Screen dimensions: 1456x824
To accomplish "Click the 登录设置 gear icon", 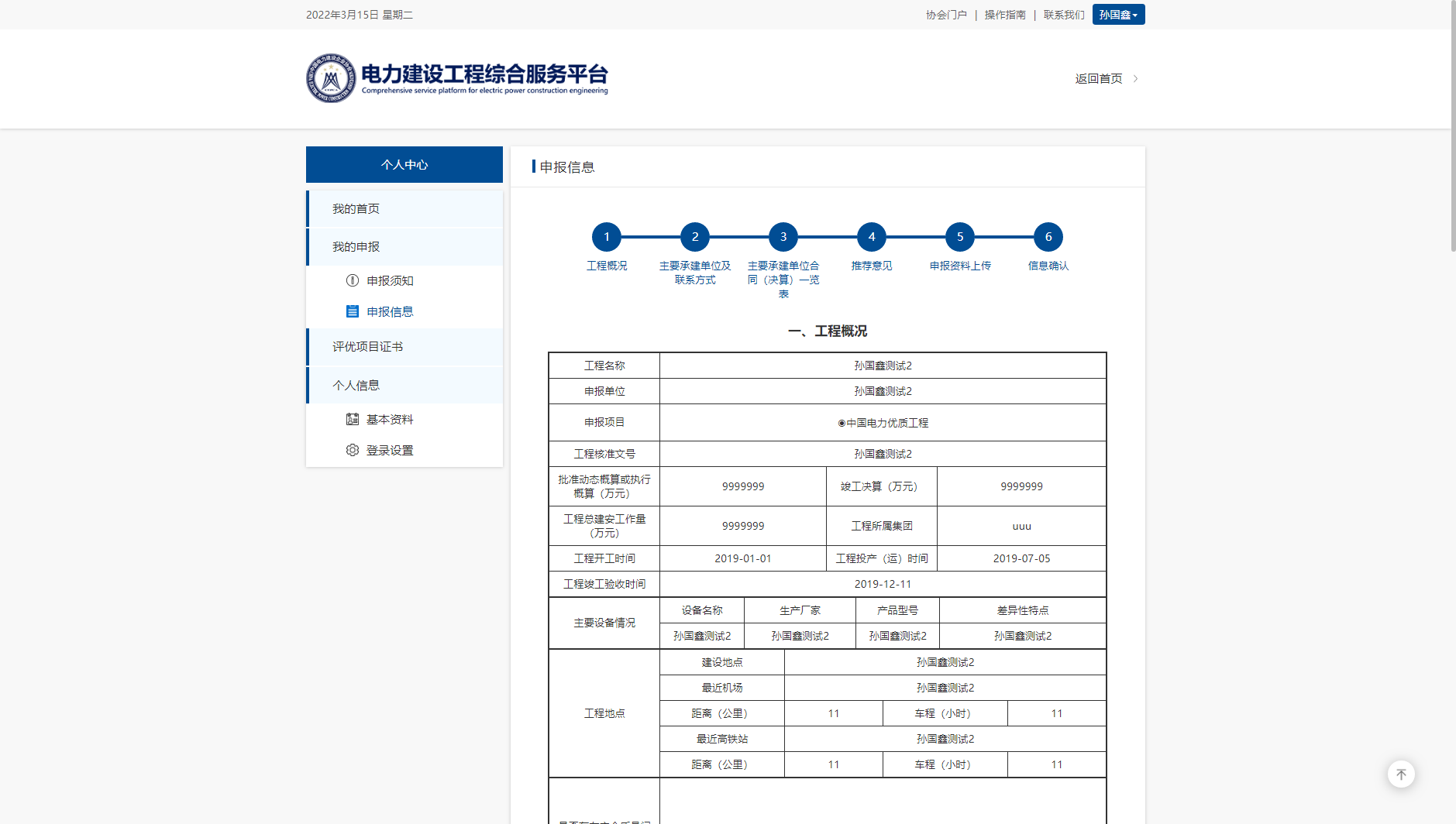I will 353,450.
